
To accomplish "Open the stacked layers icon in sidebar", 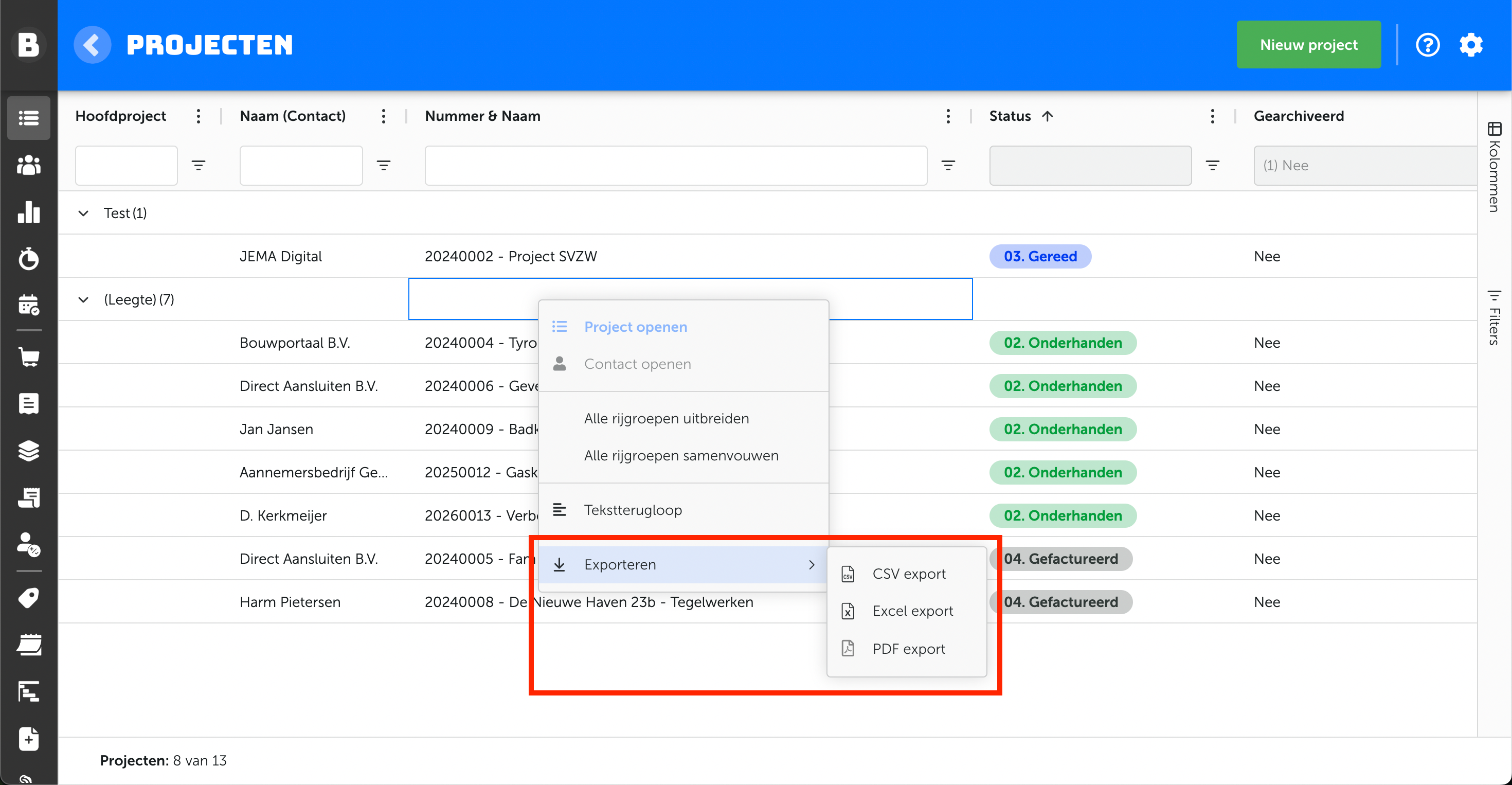I will (x=28, y=450).
